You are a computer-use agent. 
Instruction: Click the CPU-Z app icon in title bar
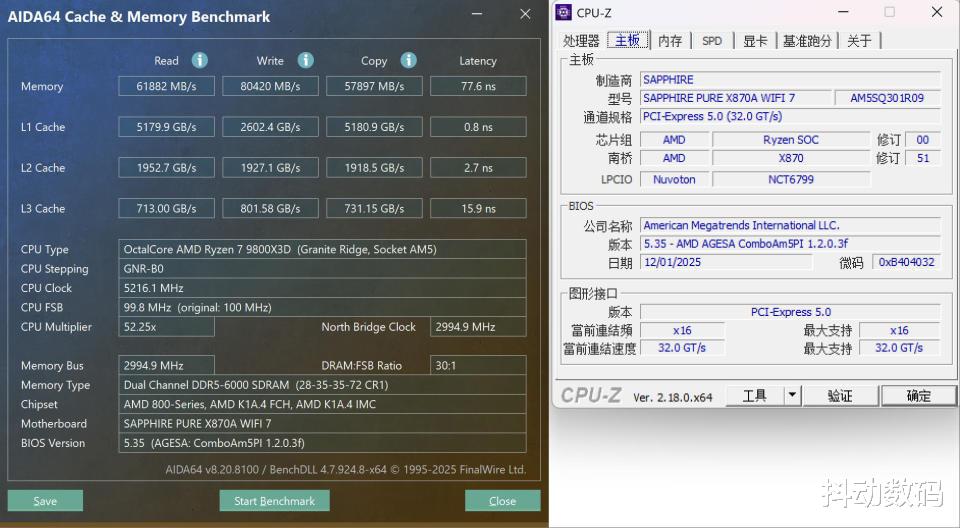[x=563, y=12]
